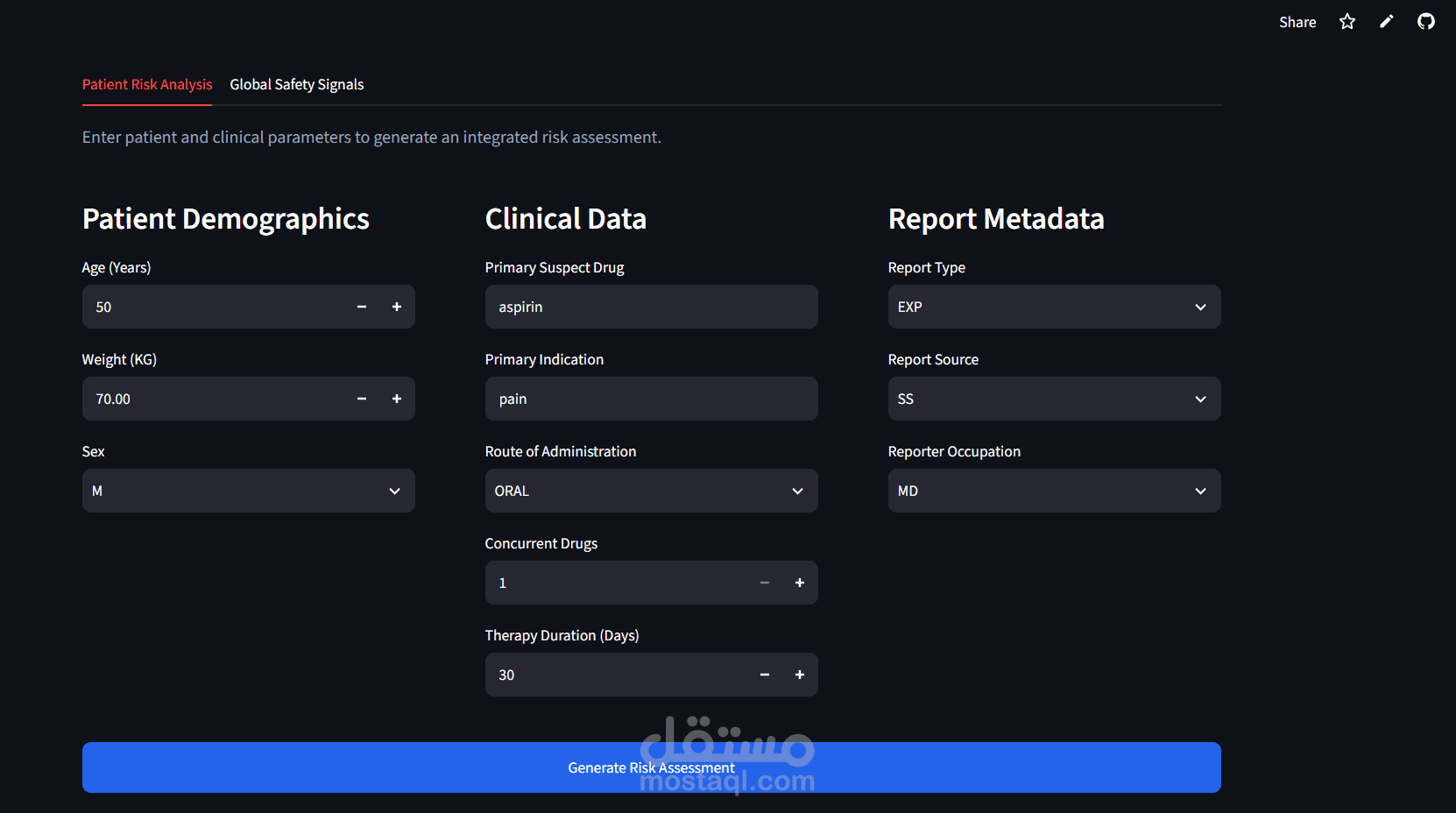Image resolution: width=1456 pixels, height=813 pixels.
Task: Click Generate Risk Assessment button
Action: click(652, 767)
